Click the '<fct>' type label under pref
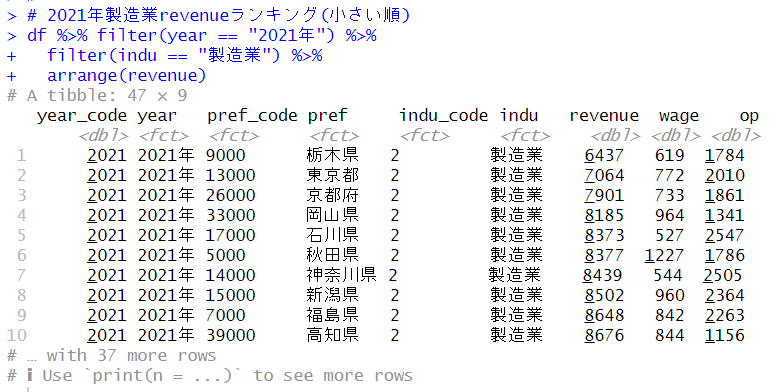Viewport: 777px width, 392px height. [x=334, y=136]
